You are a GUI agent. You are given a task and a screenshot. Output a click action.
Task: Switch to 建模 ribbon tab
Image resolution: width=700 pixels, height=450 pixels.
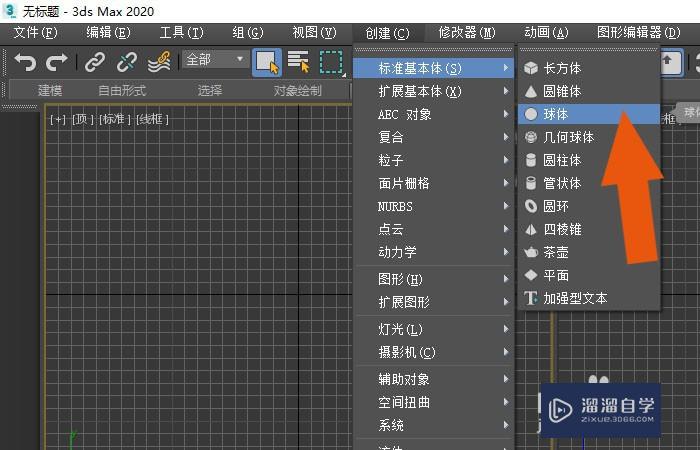pyautogui.click(x=50, y=91)
